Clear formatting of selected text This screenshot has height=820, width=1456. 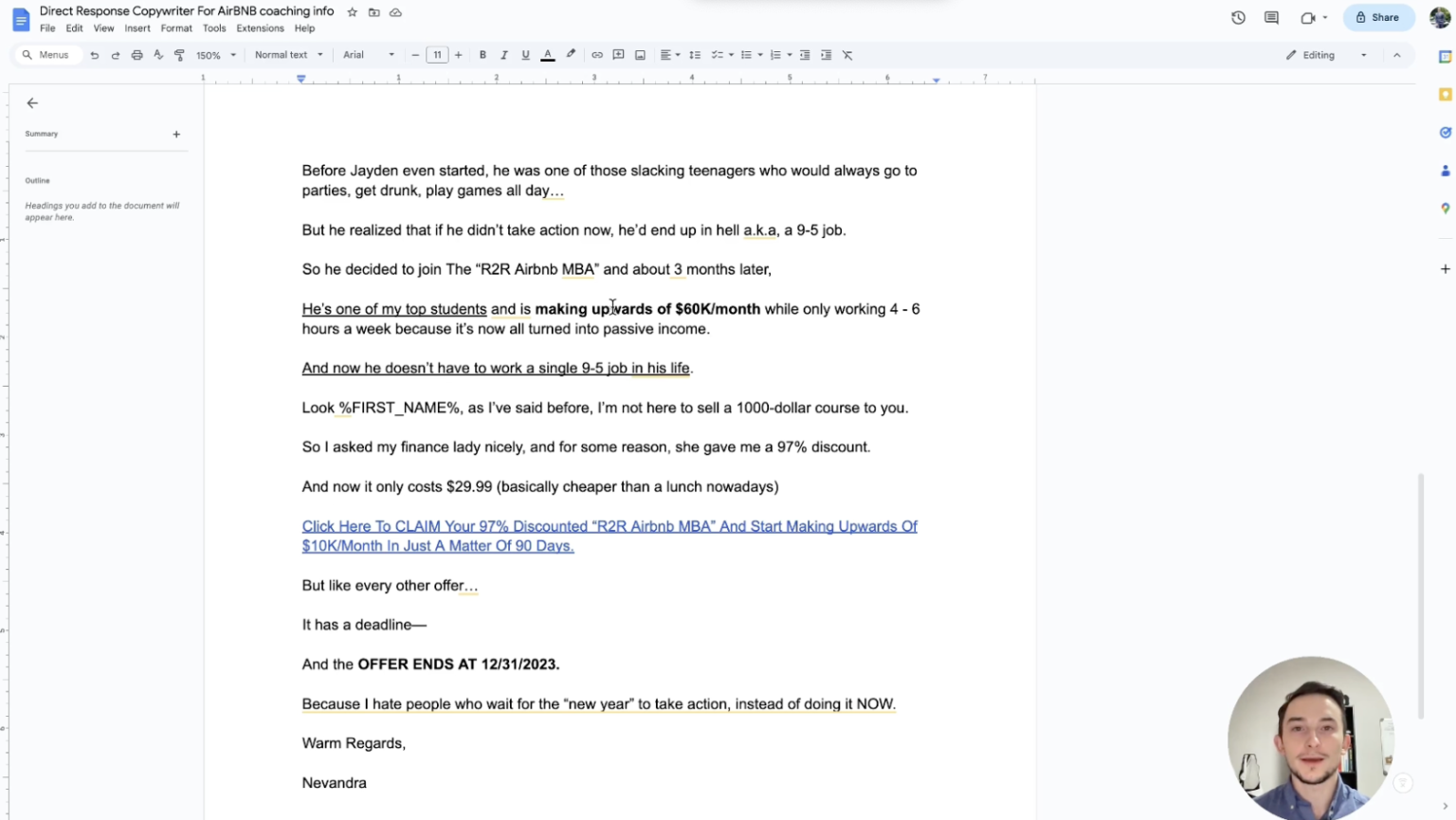click(846, 54)
